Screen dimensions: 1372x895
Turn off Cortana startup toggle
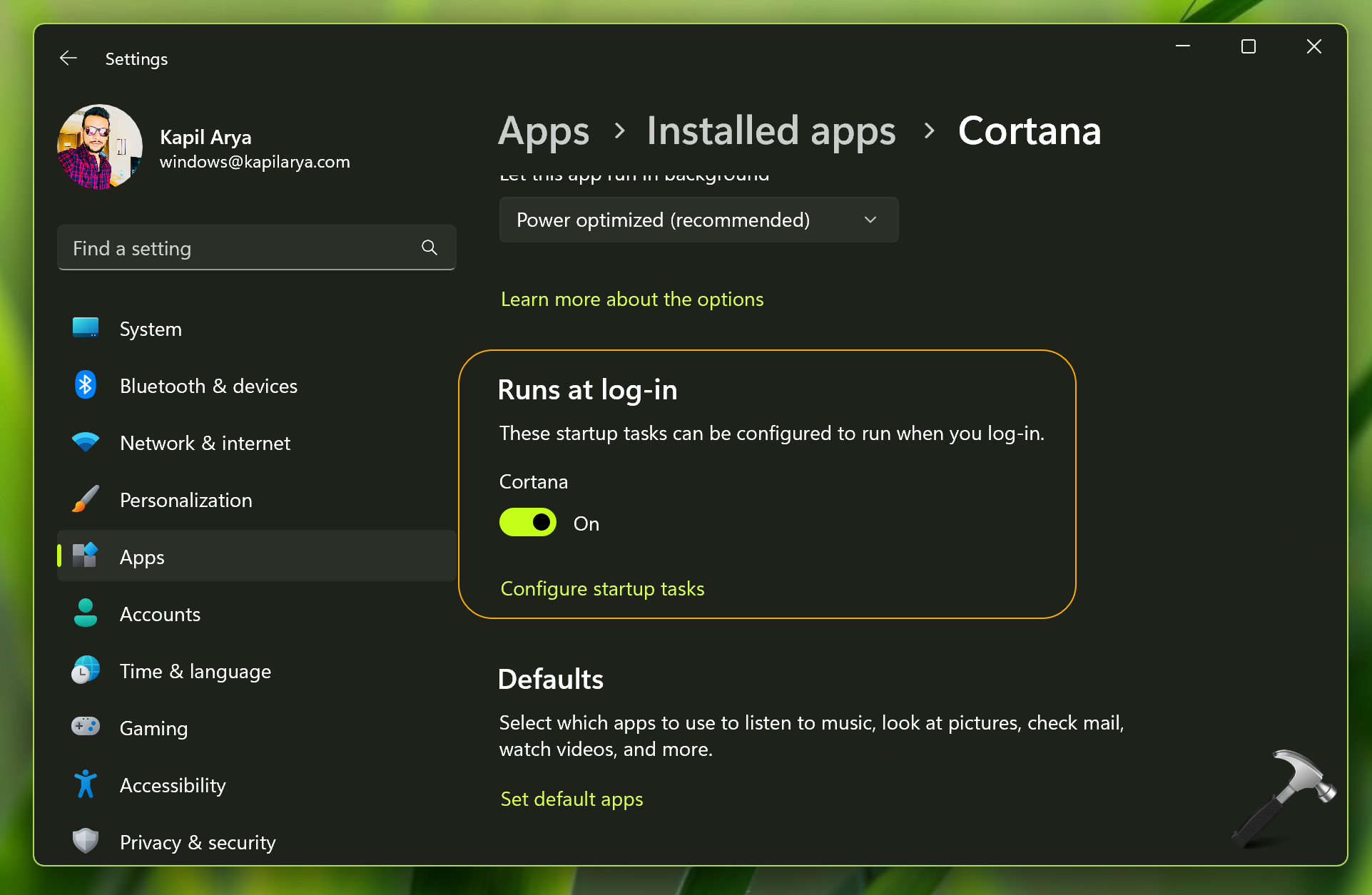pyautogui.click(x=528, y=523)
